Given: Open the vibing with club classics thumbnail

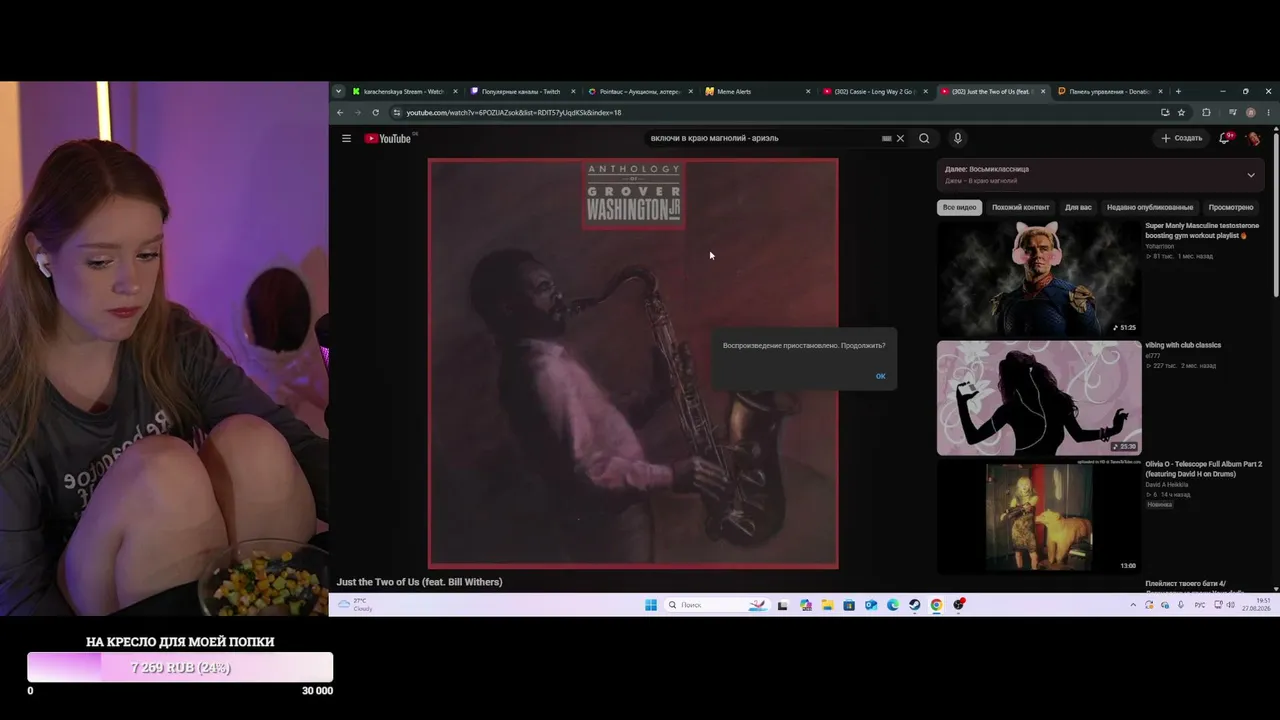Looking at the screenshot, I should 1039,398.
